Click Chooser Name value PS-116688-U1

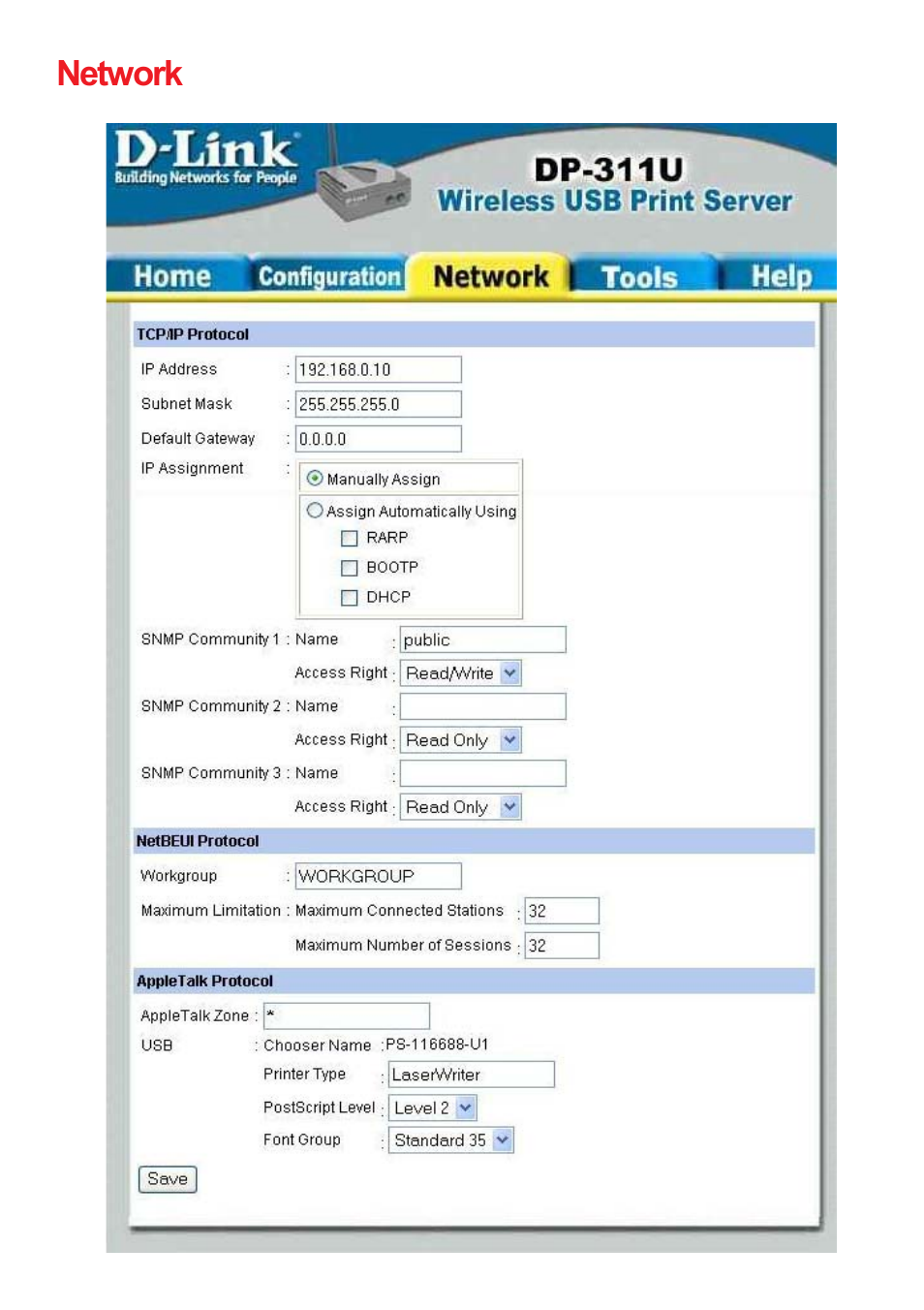click(437, 1045)
